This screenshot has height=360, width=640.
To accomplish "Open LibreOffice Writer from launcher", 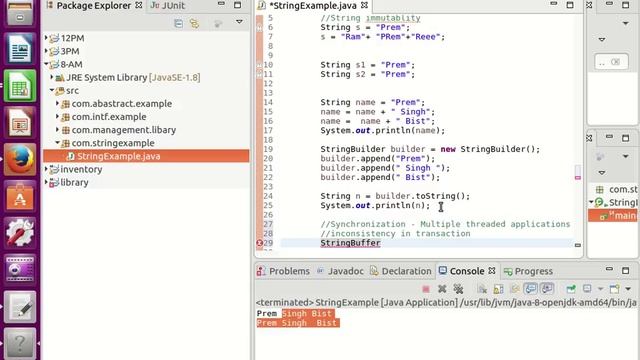I will coord(20,49).
